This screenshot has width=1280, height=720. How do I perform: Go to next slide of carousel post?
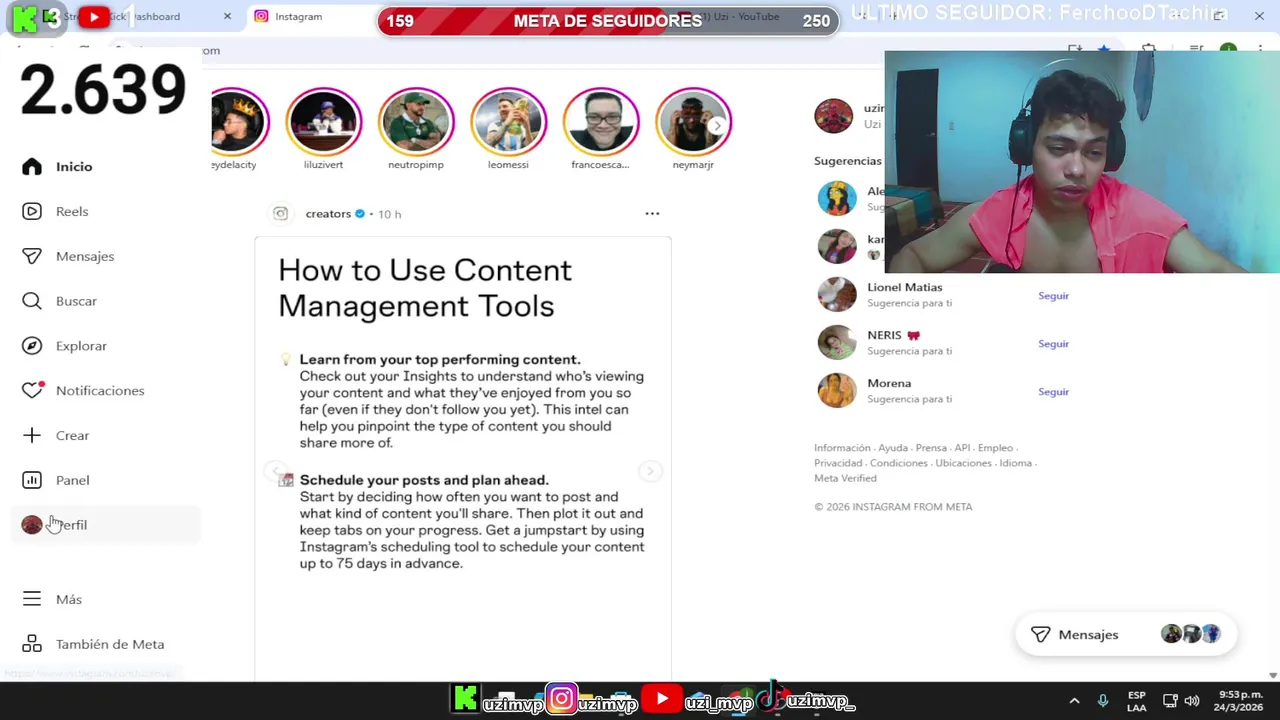click(650, 471)
